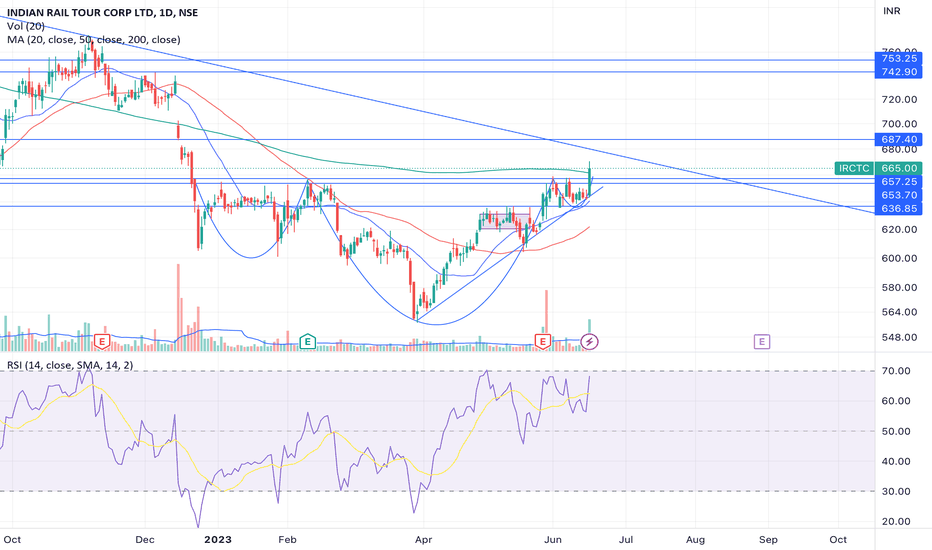This screenshot has width=932, height=550.
Task: Click the 720.00 price axis value
Action: tap(899, 99)
